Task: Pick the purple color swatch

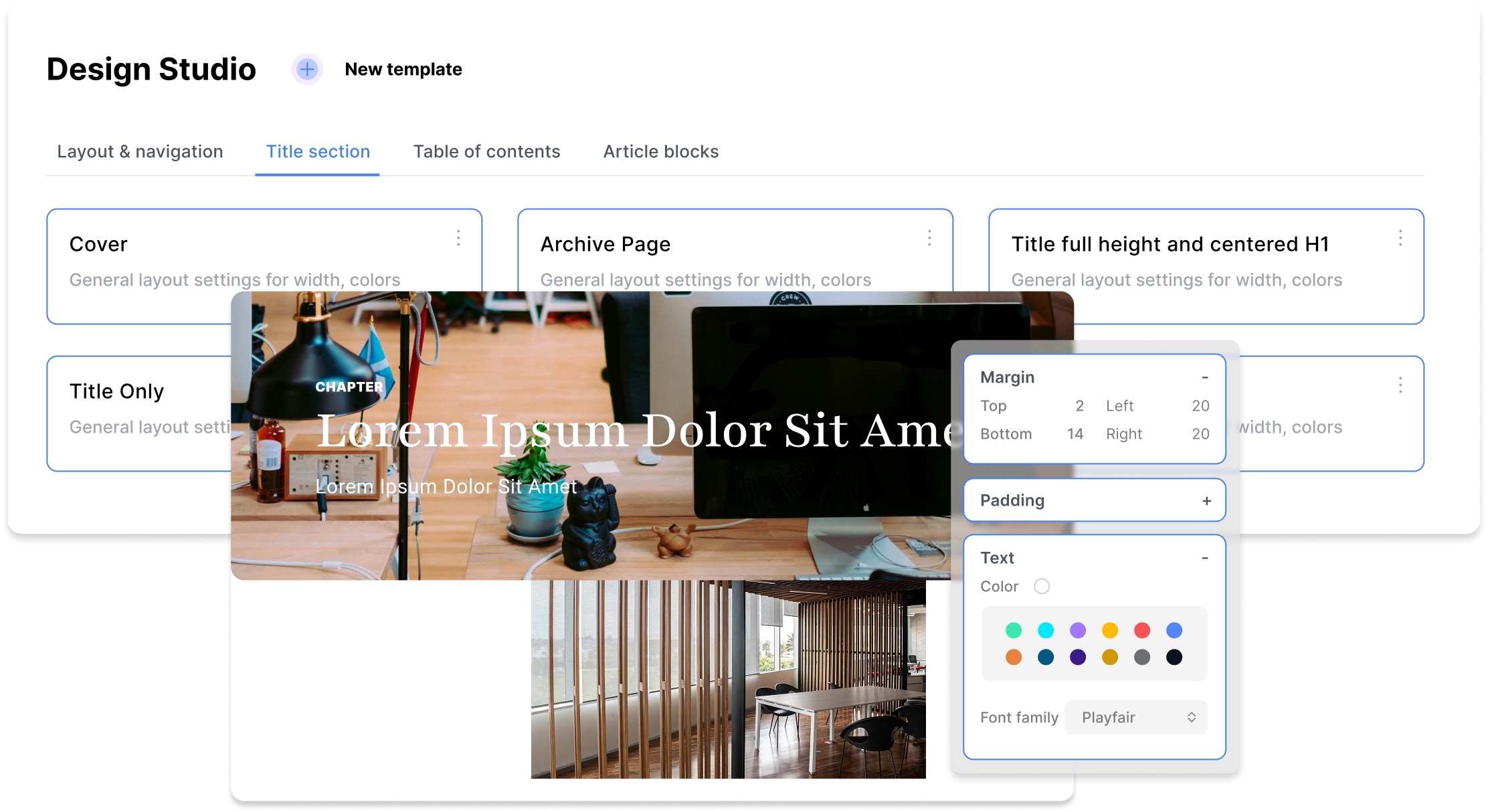Action: click(x=1078, y=629)
